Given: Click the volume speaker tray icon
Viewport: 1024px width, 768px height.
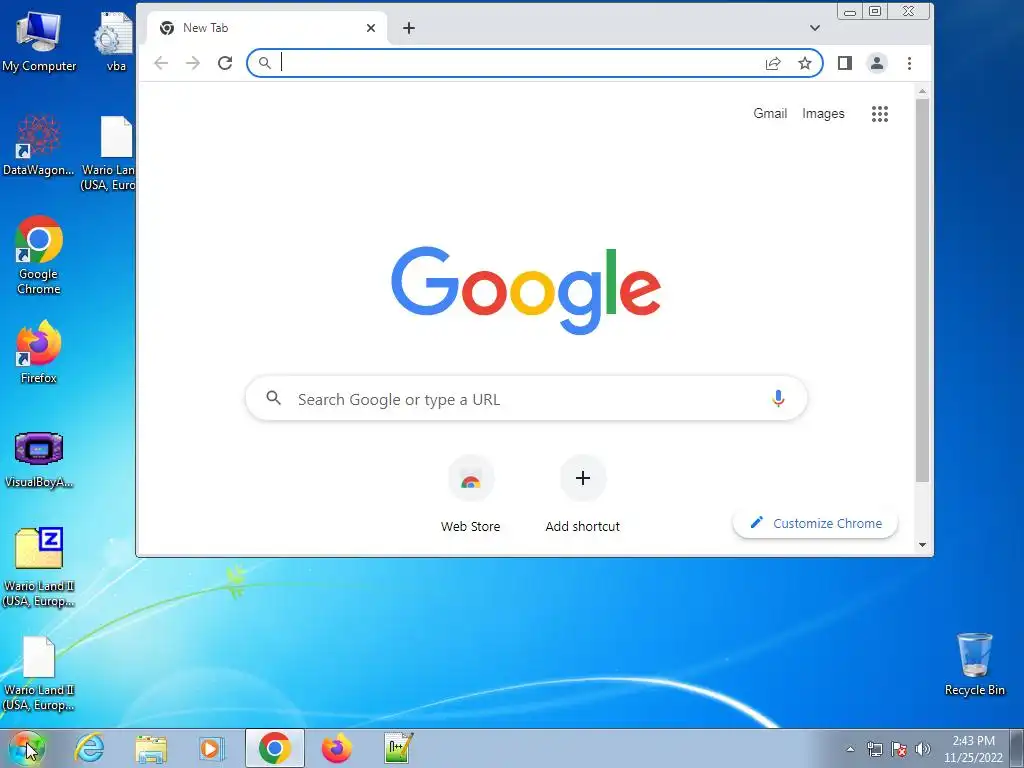Looking at the screenshot, I should pos(922,750).
